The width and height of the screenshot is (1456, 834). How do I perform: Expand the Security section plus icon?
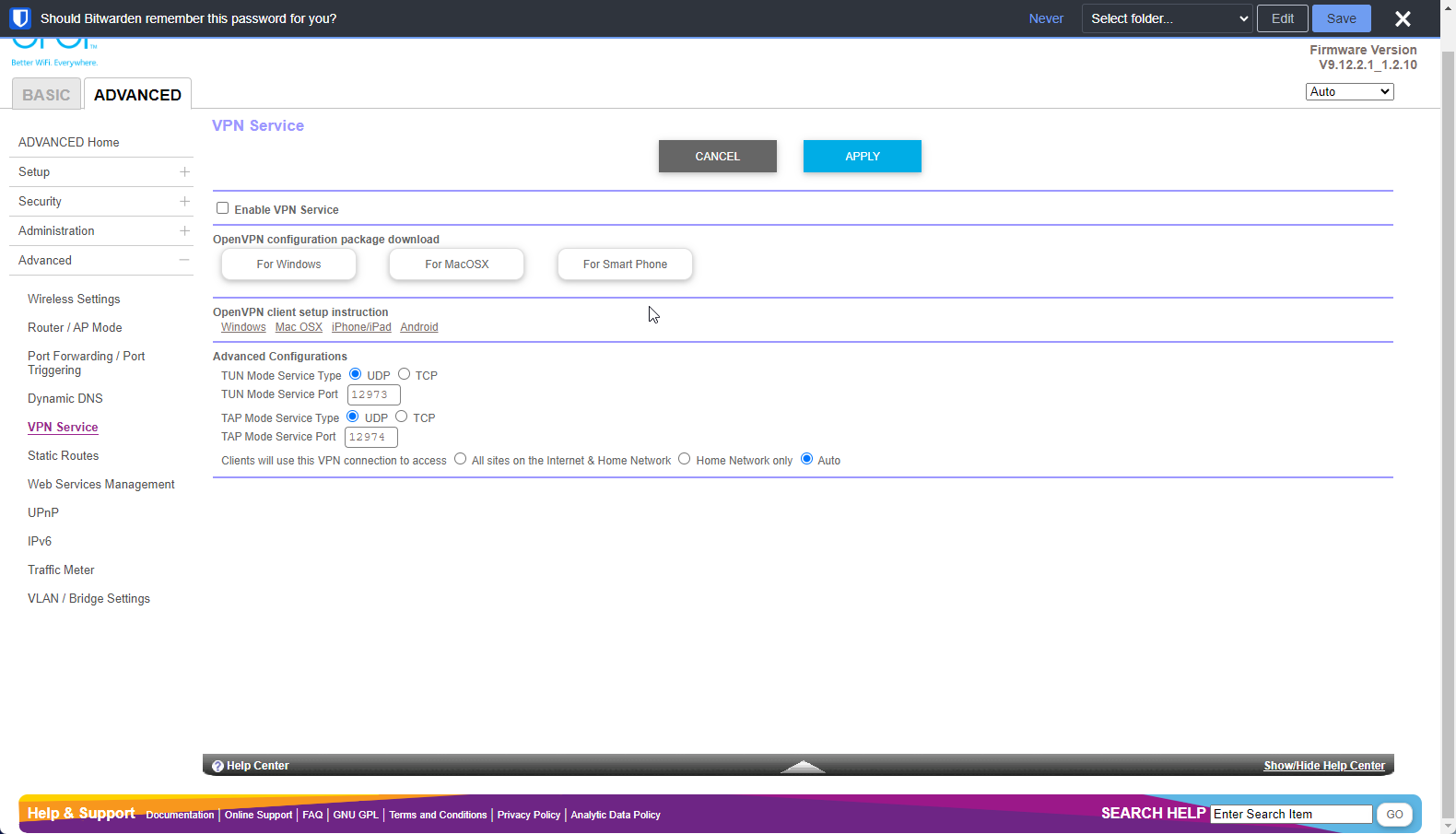coord(184,202)
